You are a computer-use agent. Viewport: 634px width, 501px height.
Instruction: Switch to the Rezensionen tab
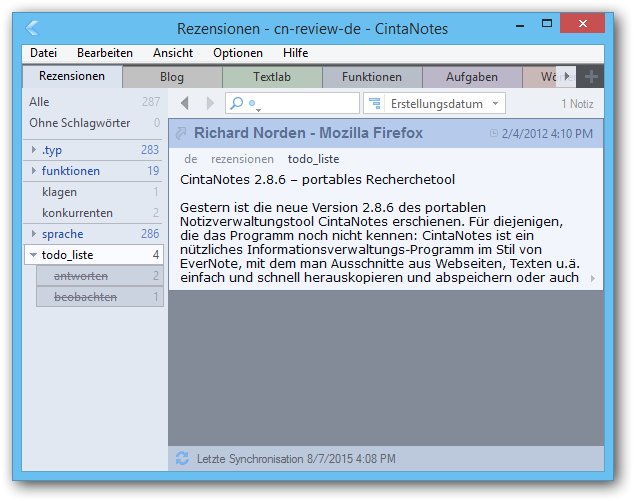[x=72, y=76]
